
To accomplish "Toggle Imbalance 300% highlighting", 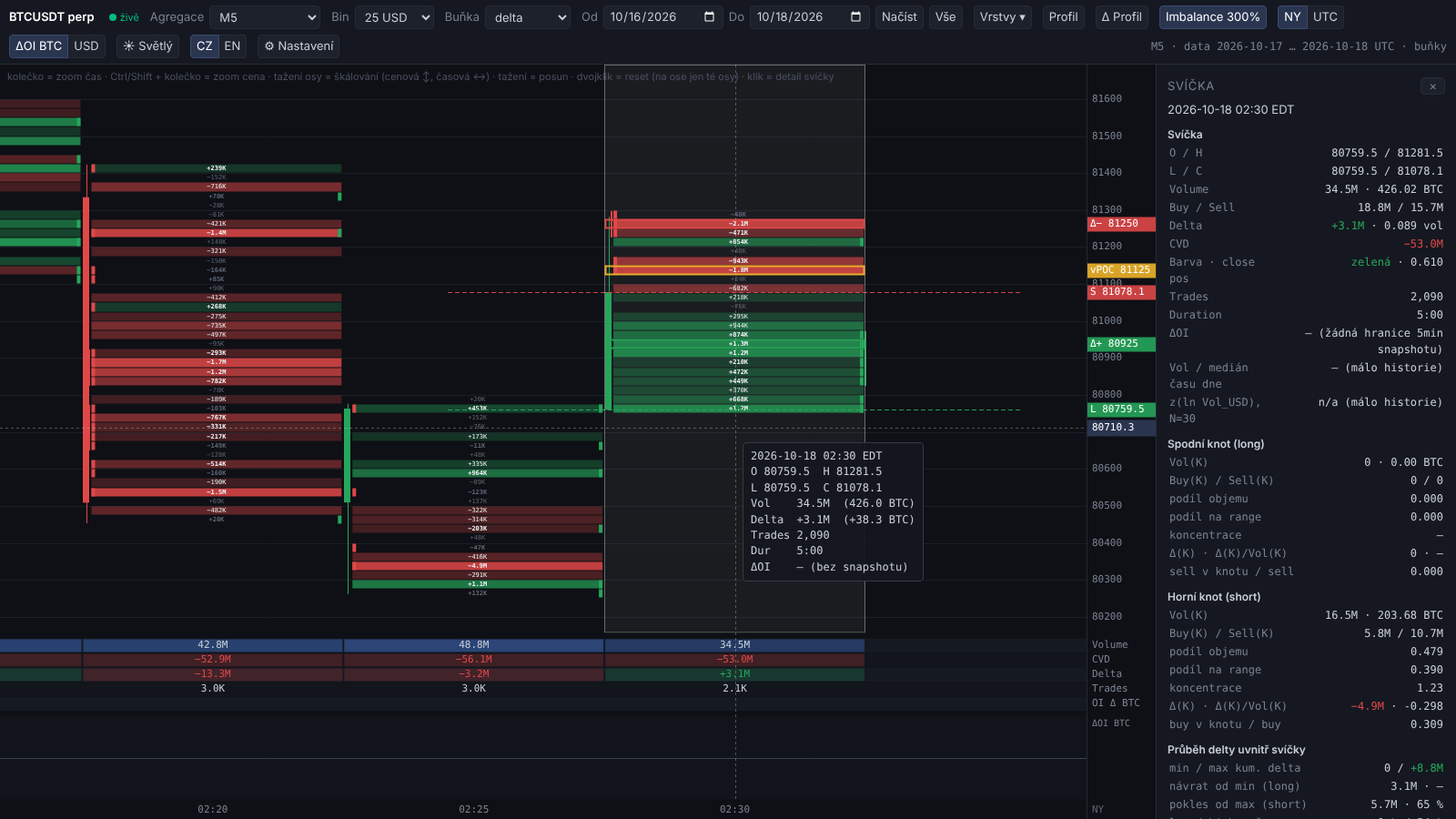I will [x=1212, y=17].
